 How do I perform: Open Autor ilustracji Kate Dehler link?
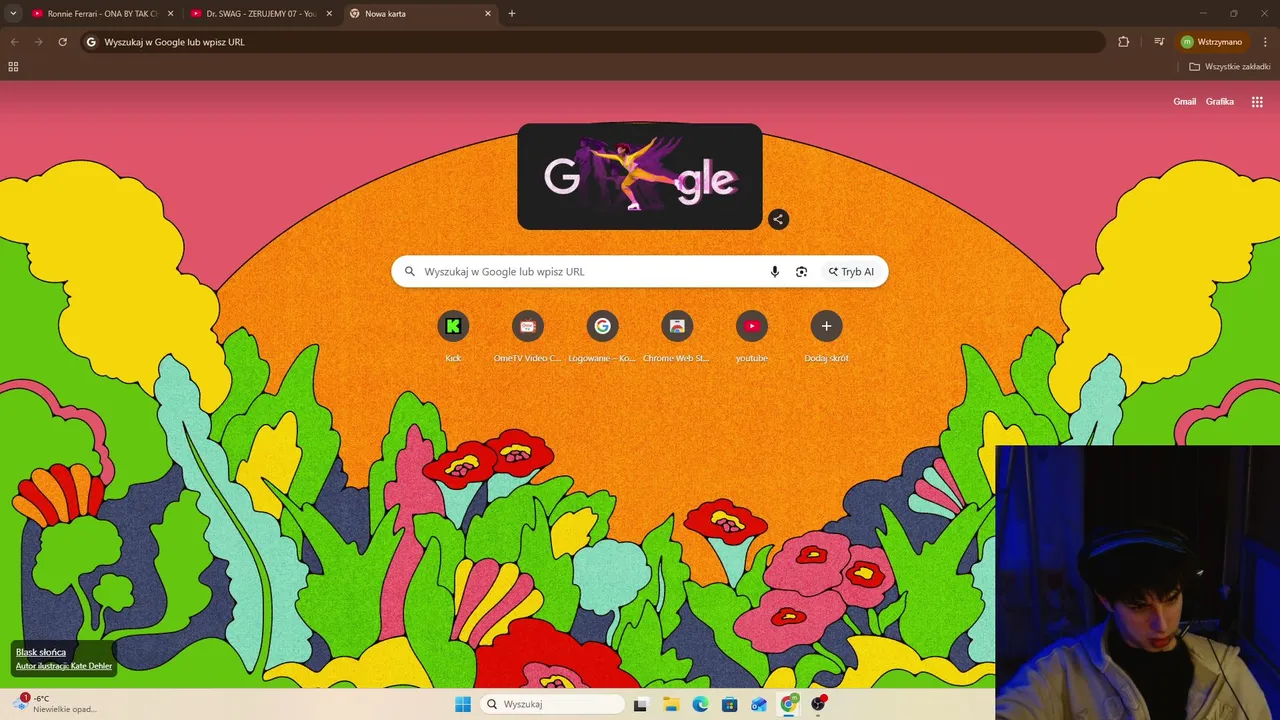(x=64, y=666)
